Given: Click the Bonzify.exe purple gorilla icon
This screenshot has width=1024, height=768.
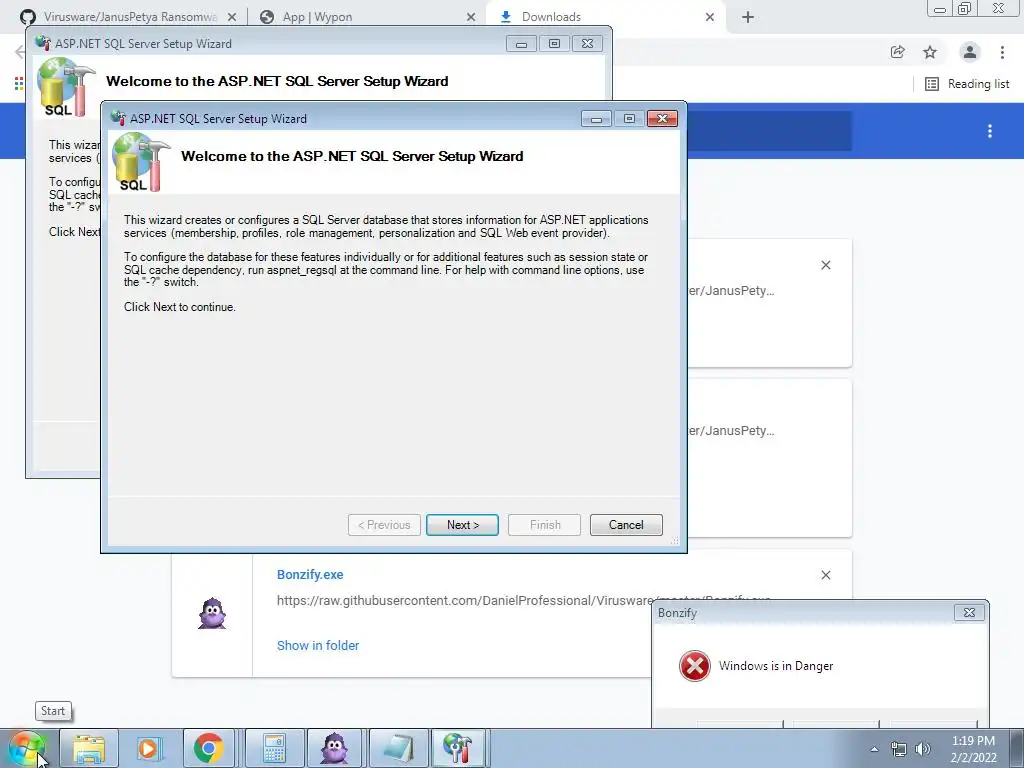Looking at the screenshot, I should 212,613.
